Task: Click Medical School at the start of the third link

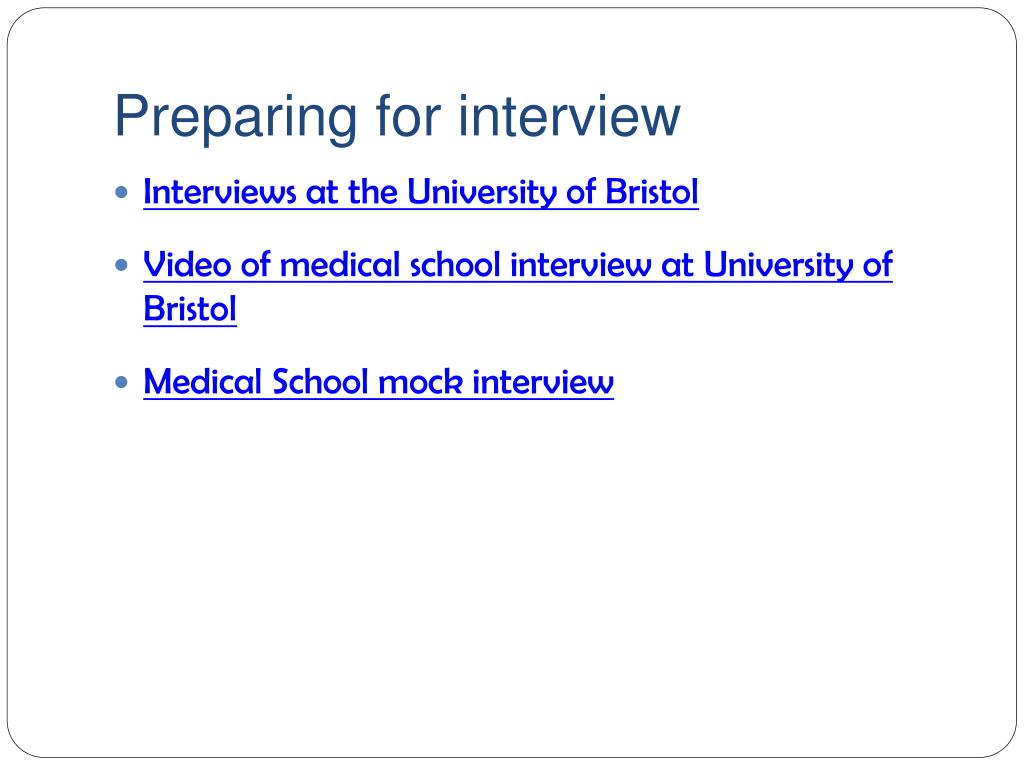Action: coord(256,382)
